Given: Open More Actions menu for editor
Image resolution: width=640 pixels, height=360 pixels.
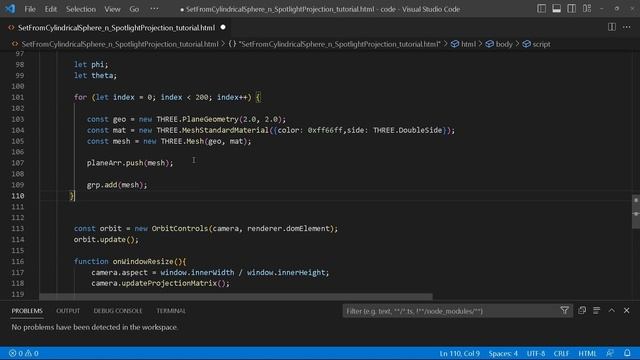Looking at the screenshot, I should tap(627, 27).
